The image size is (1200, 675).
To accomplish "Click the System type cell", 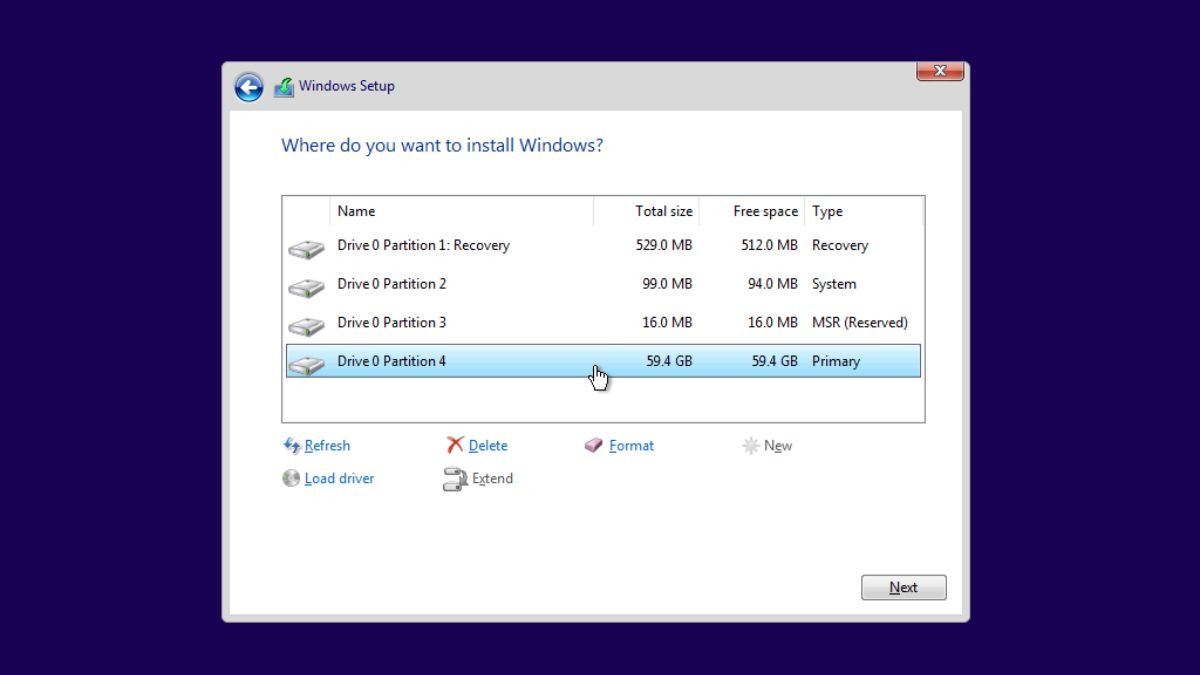I will 834,284.
